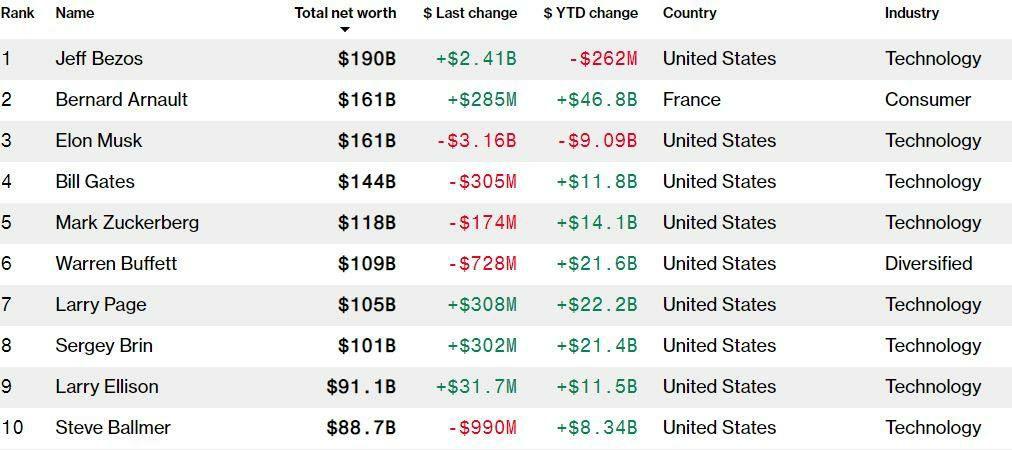Click France in the Country column

pos(691,100)
